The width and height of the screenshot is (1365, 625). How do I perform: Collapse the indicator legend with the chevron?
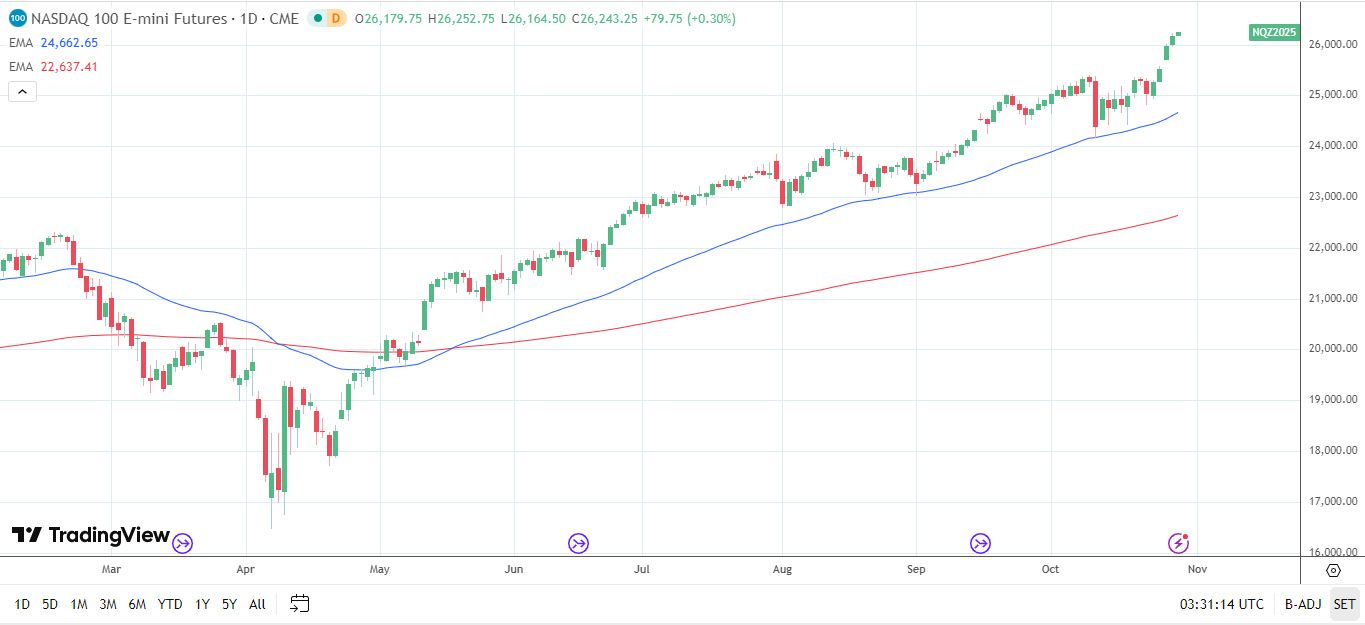point(22,91)
